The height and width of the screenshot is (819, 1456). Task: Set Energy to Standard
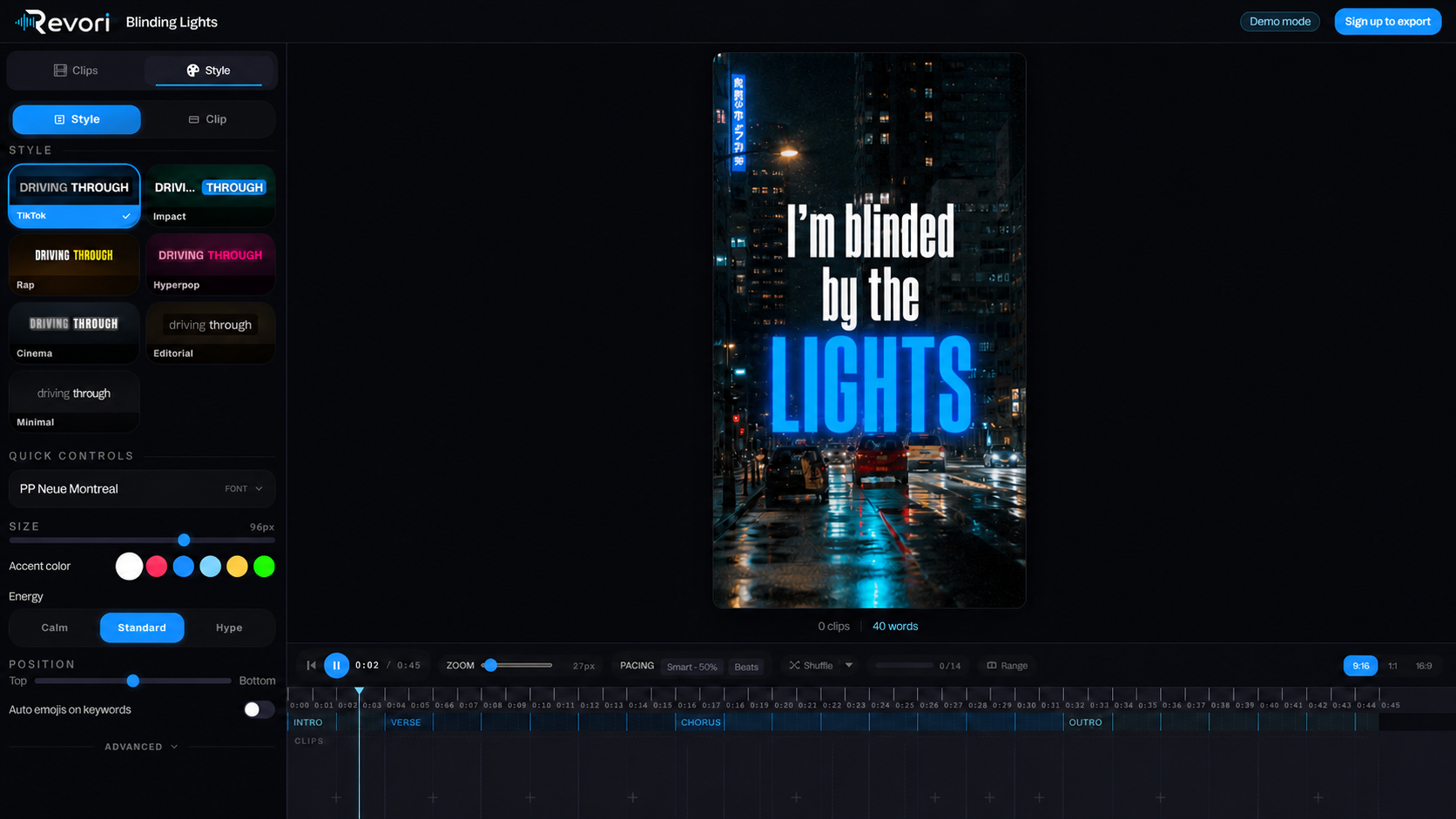(x=142, y=628)
